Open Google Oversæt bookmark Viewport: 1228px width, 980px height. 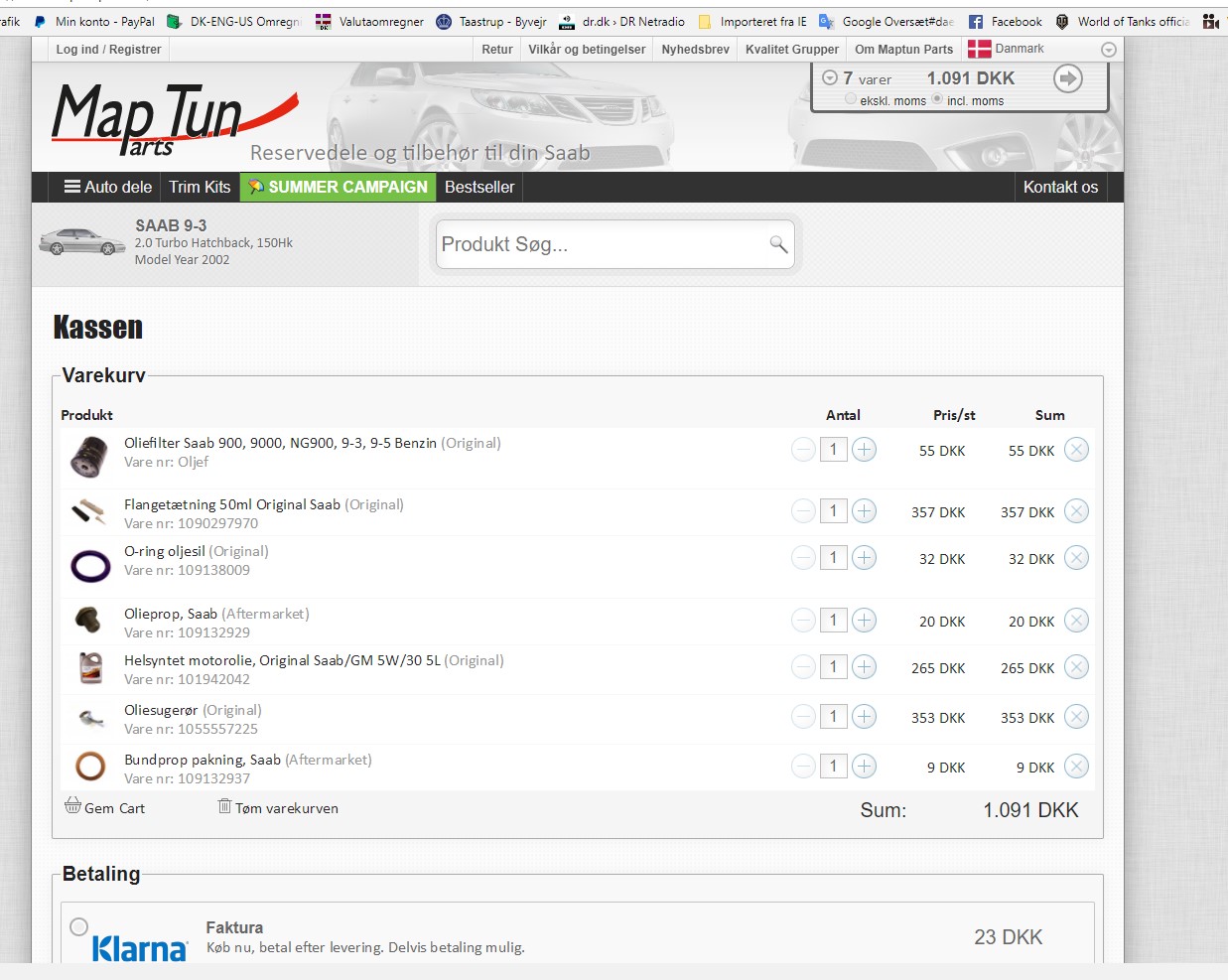[887, 21]
